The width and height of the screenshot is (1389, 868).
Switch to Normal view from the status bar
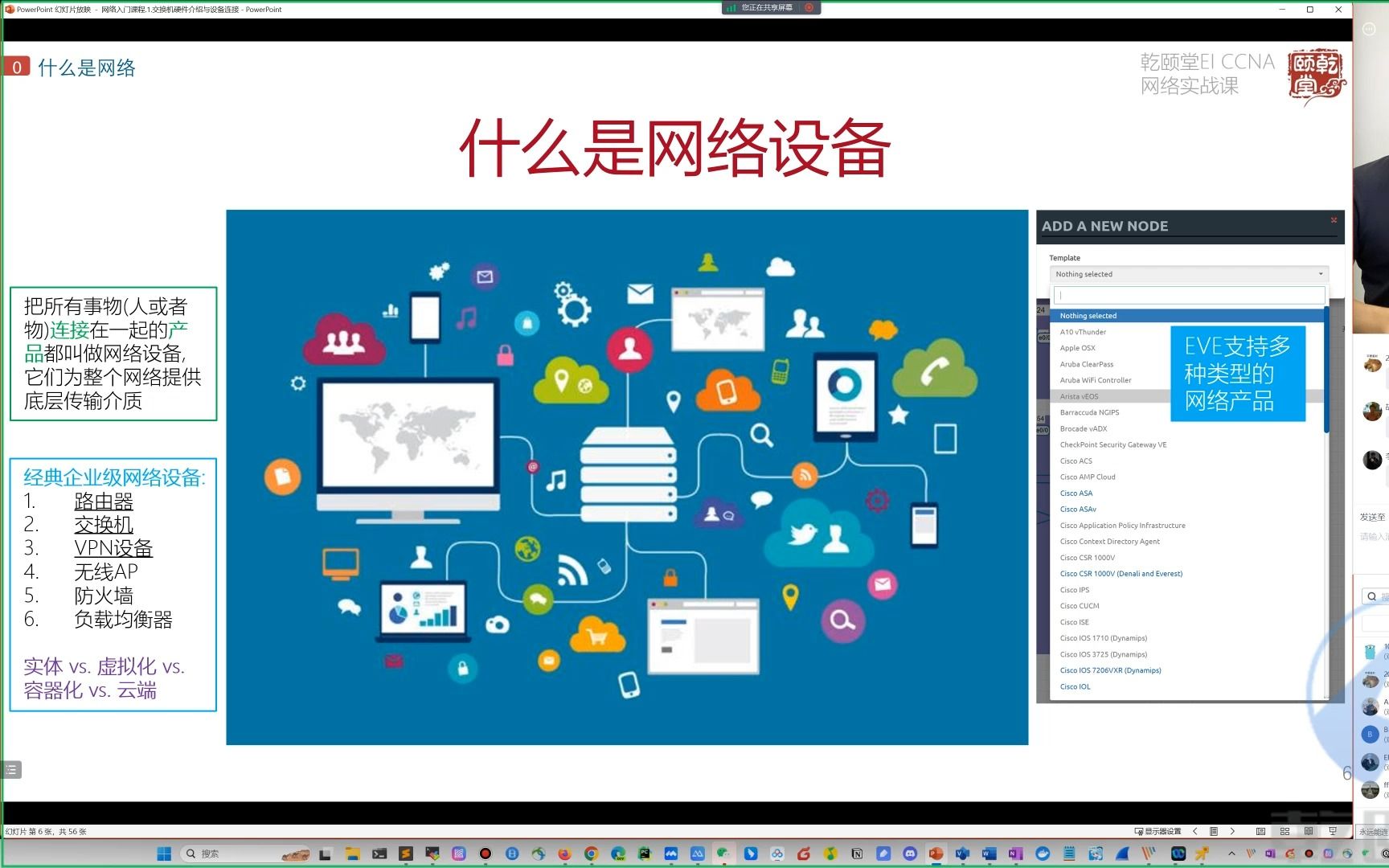[1260, 831]
